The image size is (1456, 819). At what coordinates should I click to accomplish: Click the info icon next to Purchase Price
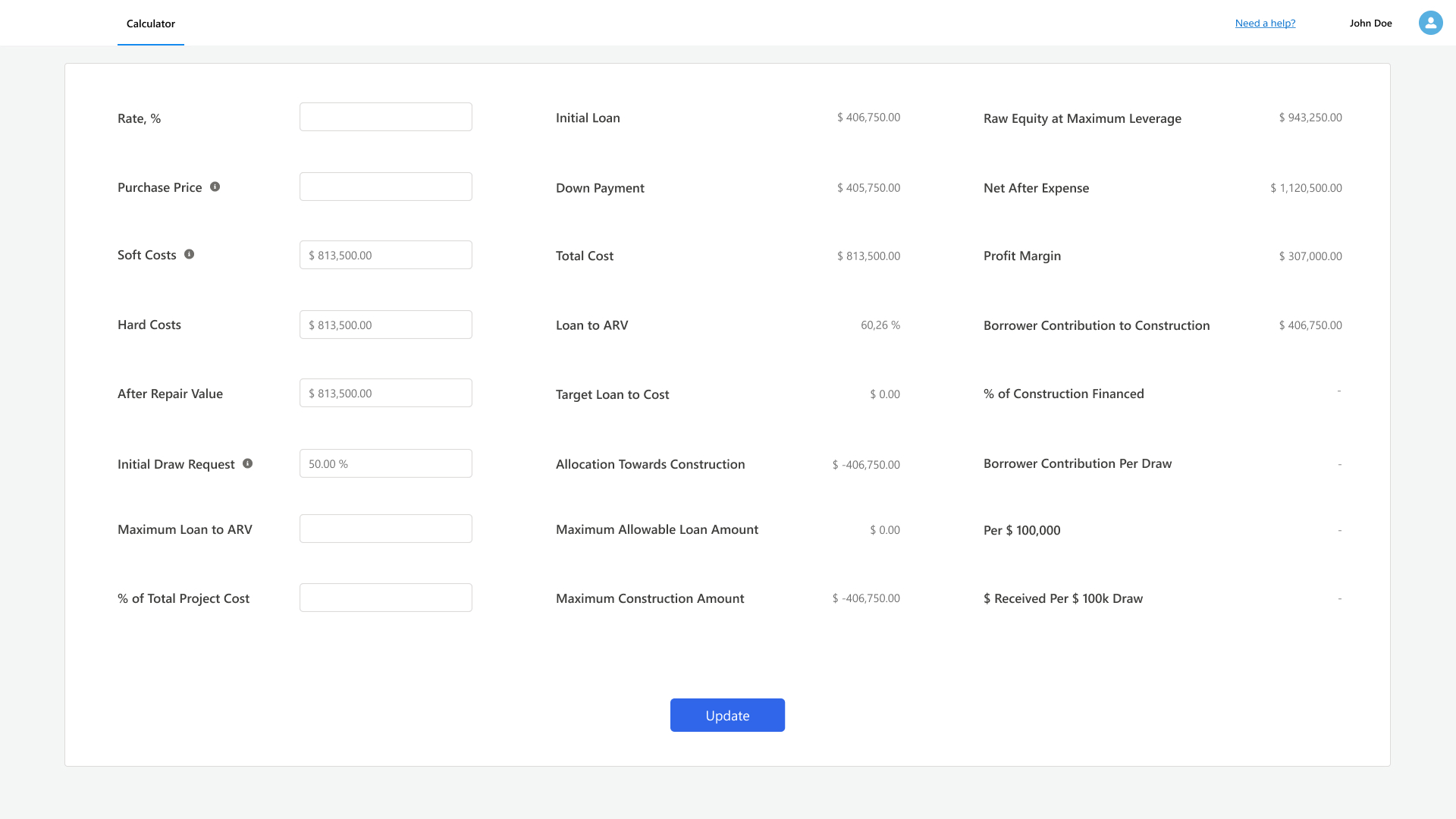tap(215, 187)
